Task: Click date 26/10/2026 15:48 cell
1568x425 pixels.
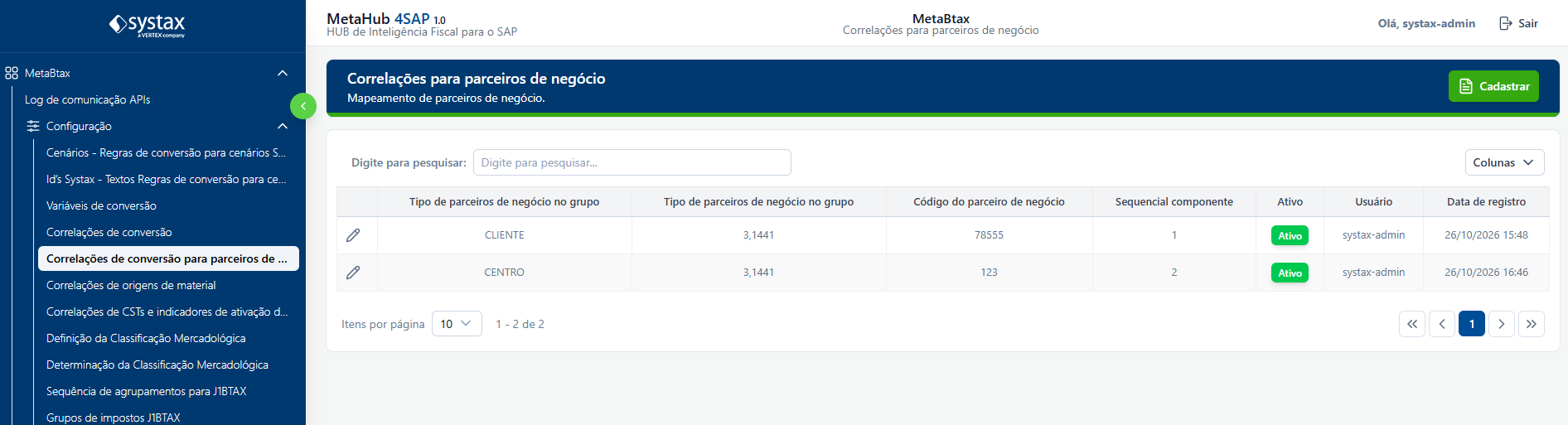Action: (x=1486, y=235)
